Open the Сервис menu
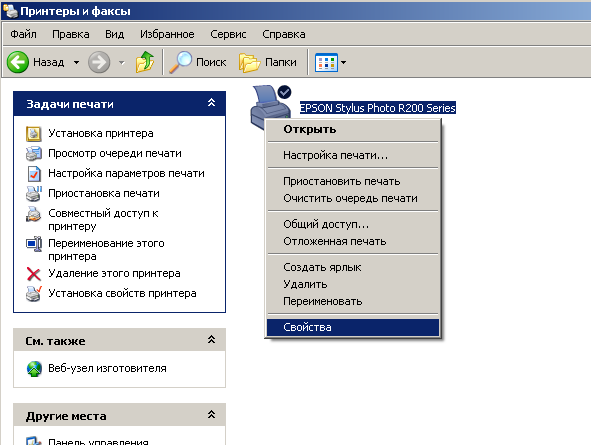 pyautogui.click(x=228, y=34)
